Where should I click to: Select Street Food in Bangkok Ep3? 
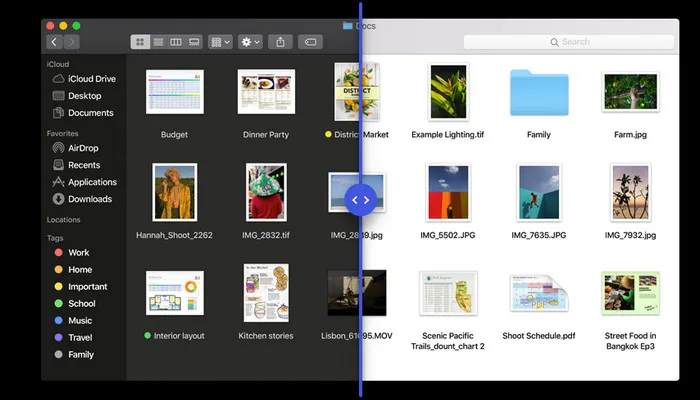pos(630,293)
